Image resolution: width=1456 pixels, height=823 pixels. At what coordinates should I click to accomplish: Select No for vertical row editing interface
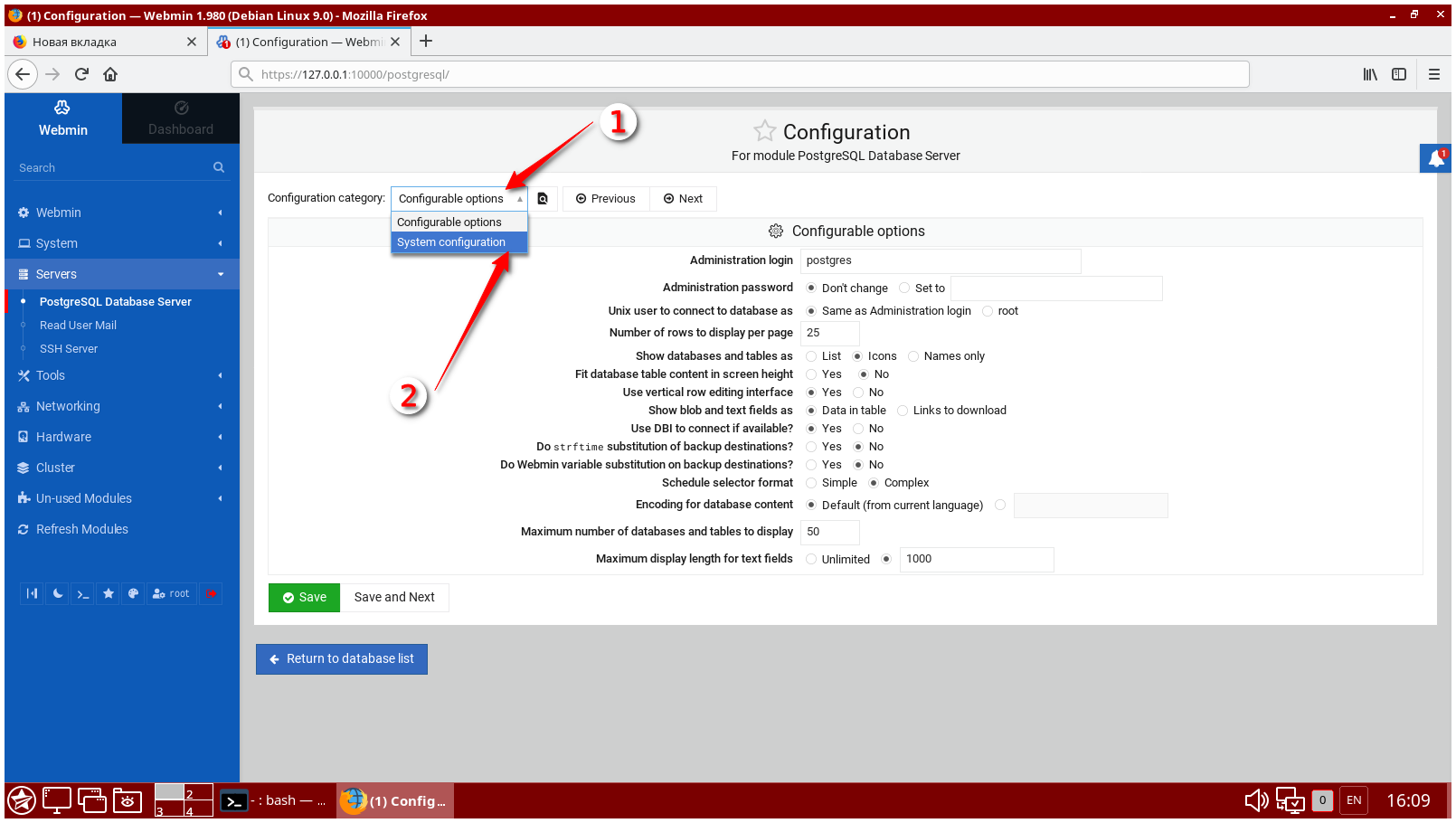858,393
